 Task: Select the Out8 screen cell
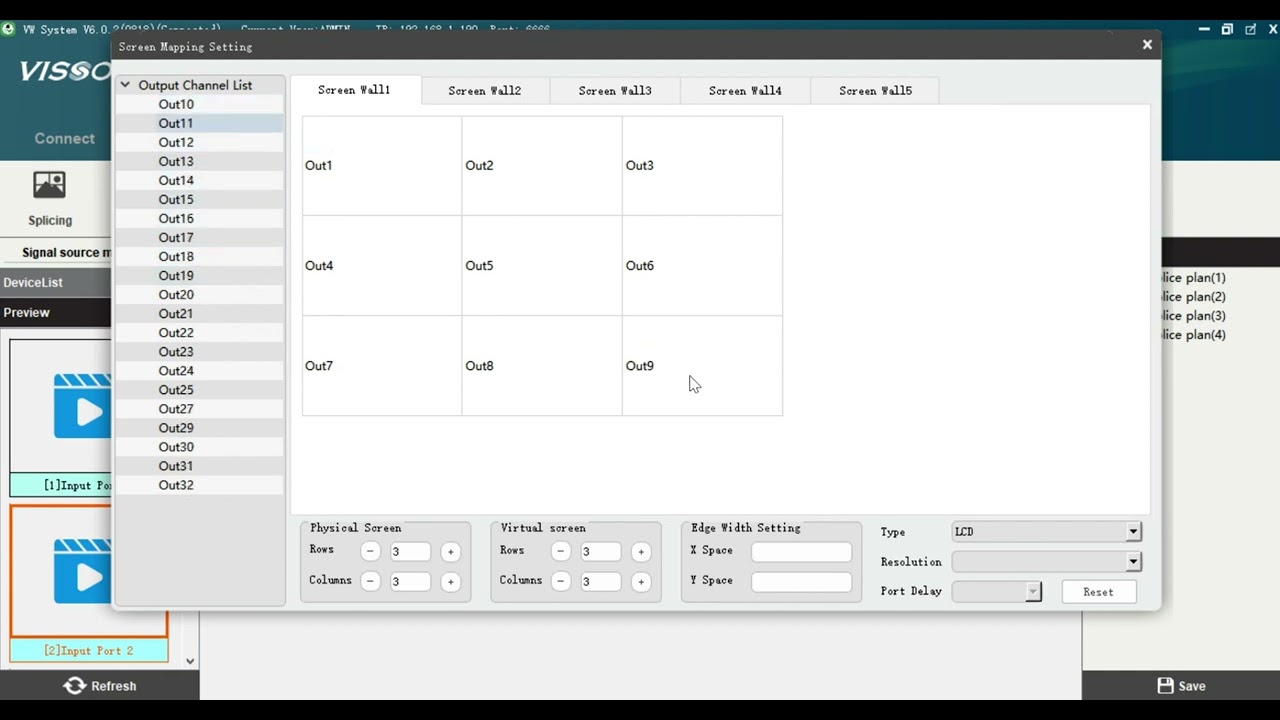point(542,366)
